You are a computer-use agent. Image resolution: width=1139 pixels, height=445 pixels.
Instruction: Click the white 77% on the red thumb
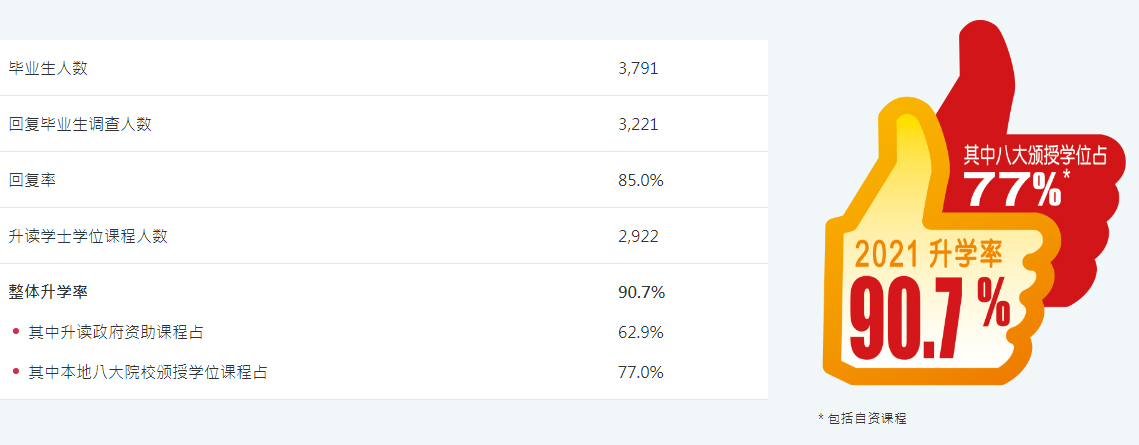tap(1011, 189)
